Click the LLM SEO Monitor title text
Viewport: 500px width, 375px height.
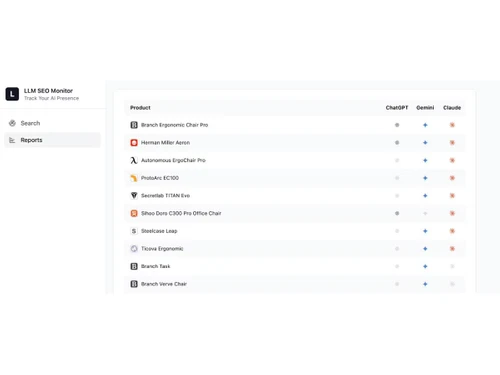(x=48, y=91)
